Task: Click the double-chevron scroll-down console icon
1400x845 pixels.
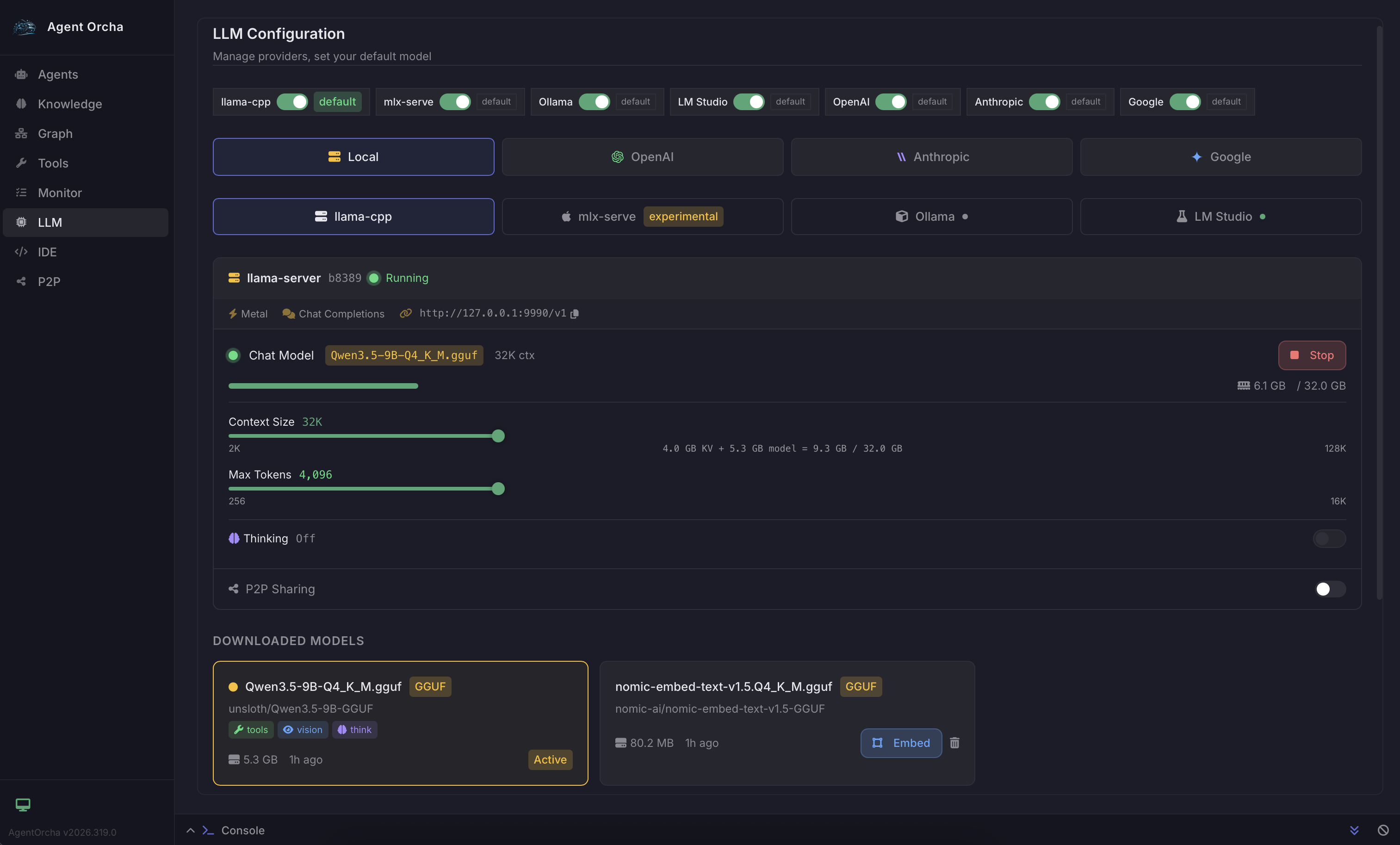Action: click(1355, 830)
